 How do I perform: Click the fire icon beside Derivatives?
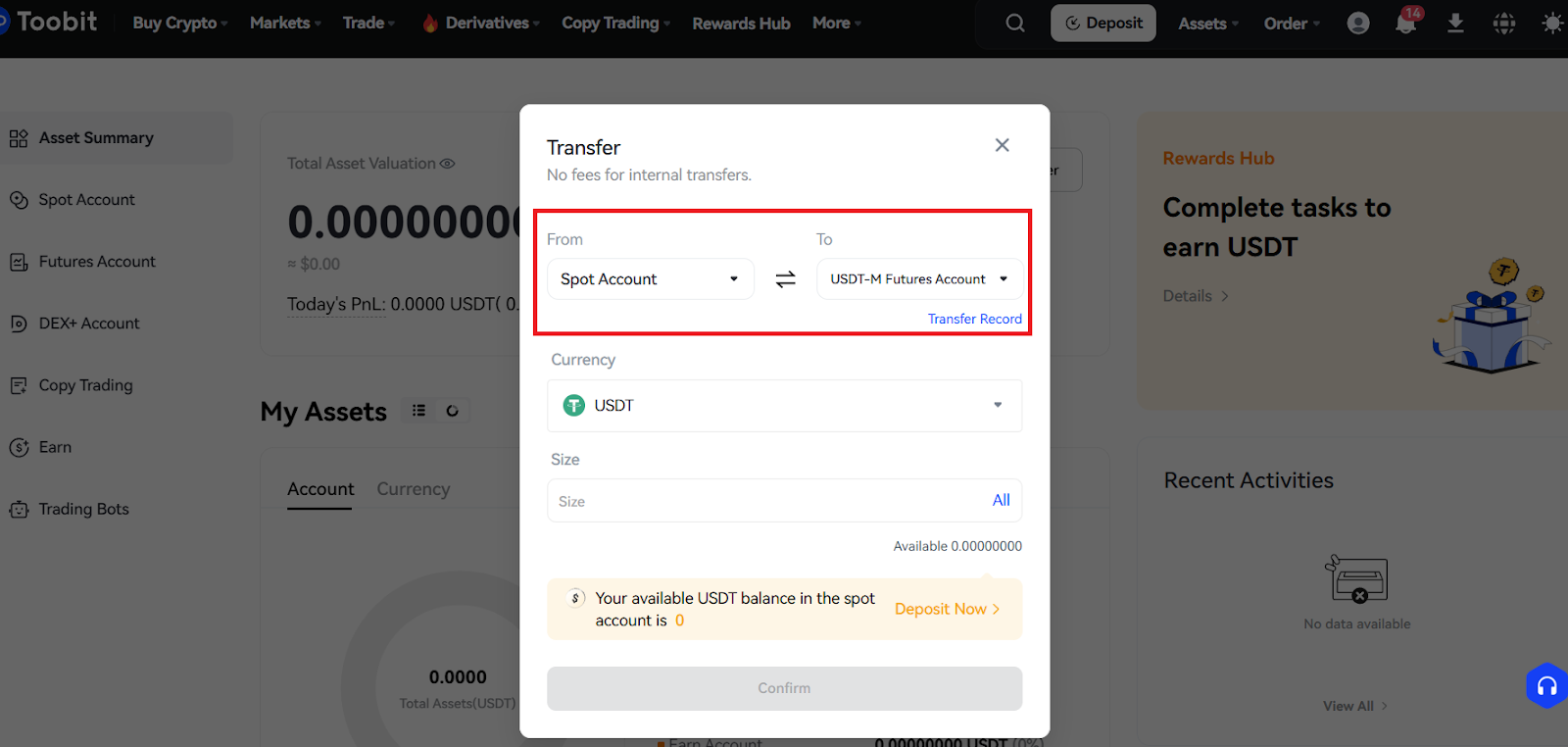(430, 23)
